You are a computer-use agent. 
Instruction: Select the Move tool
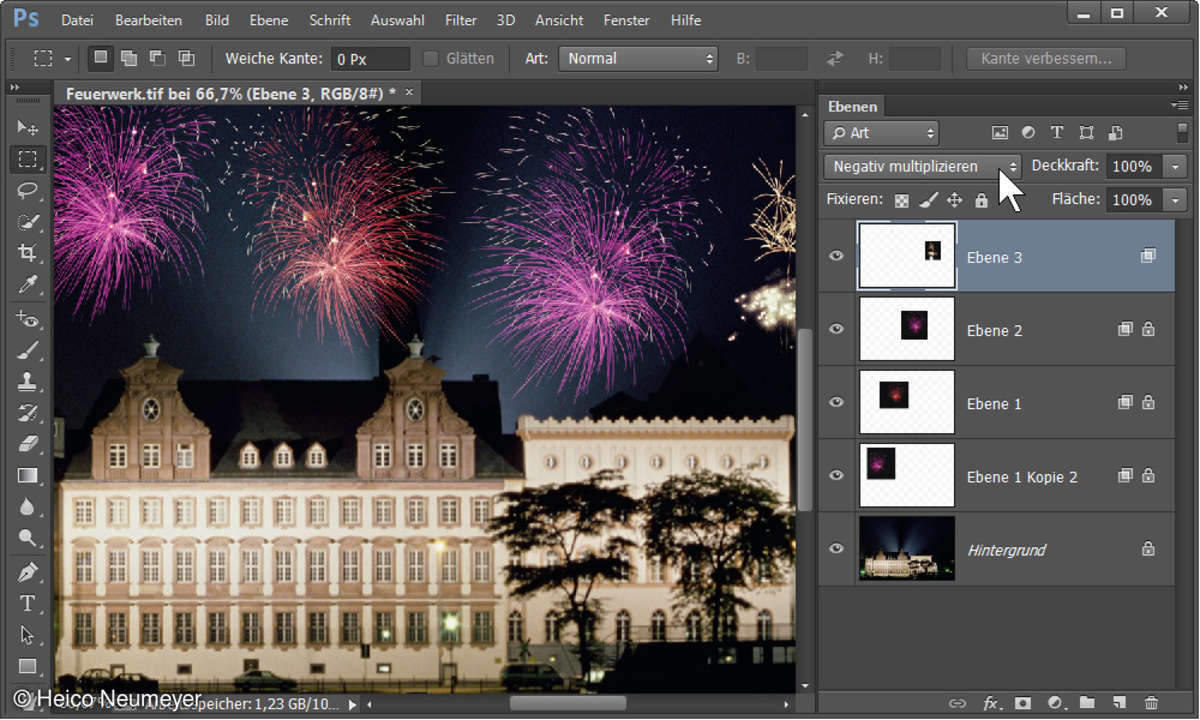27,128
